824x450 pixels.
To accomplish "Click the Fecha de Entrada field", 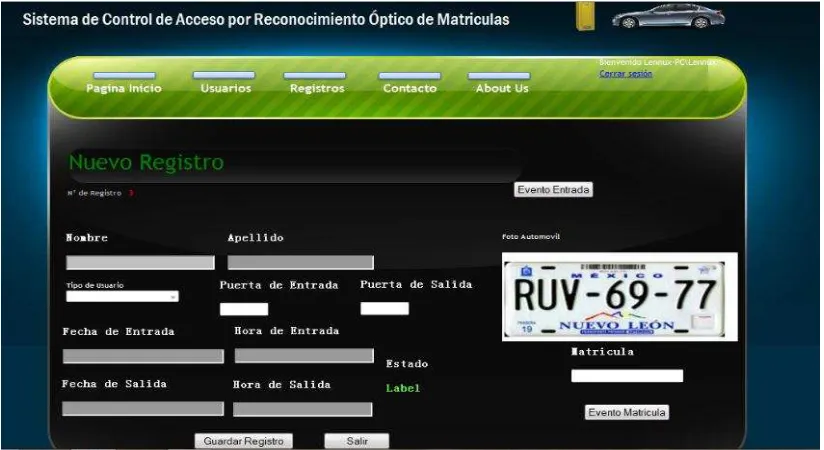I will pos(143,356).
